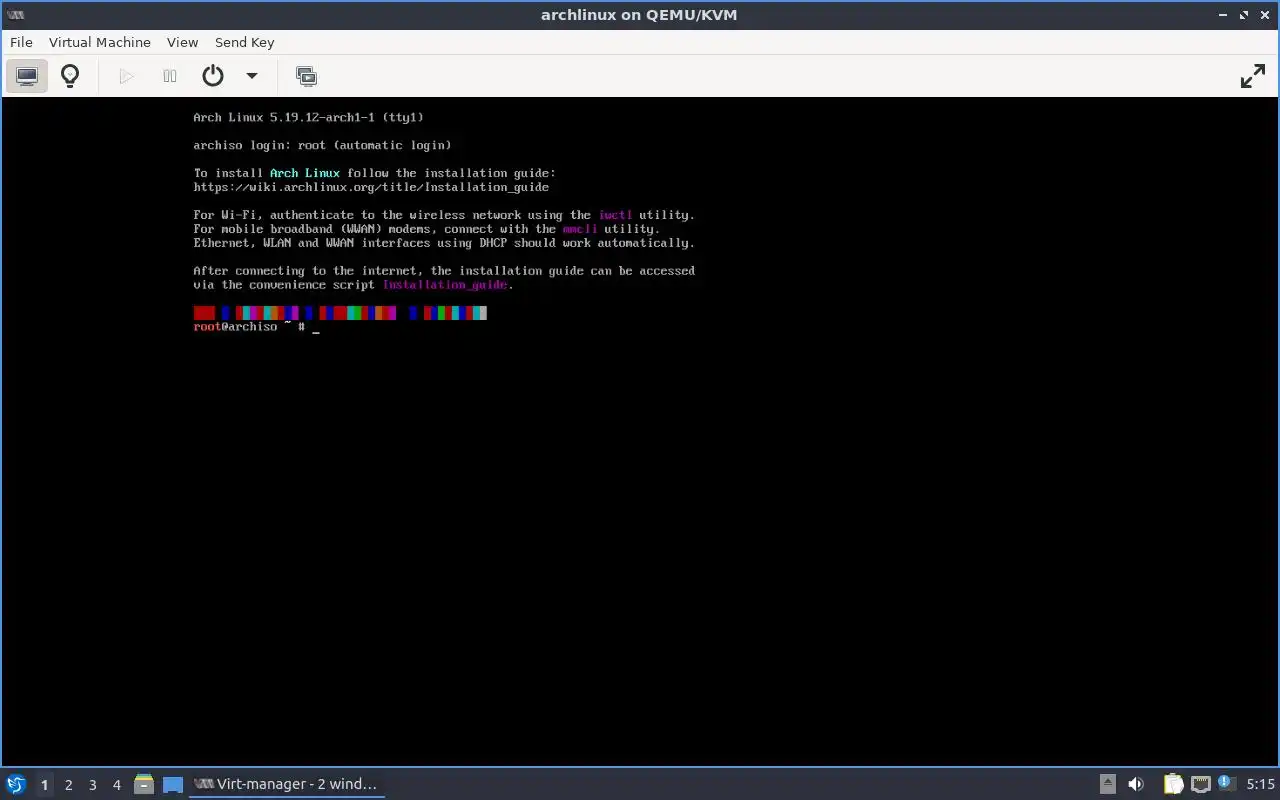Open the Virtual Machine menu
Screen dimensions: 1280x800
100,42
